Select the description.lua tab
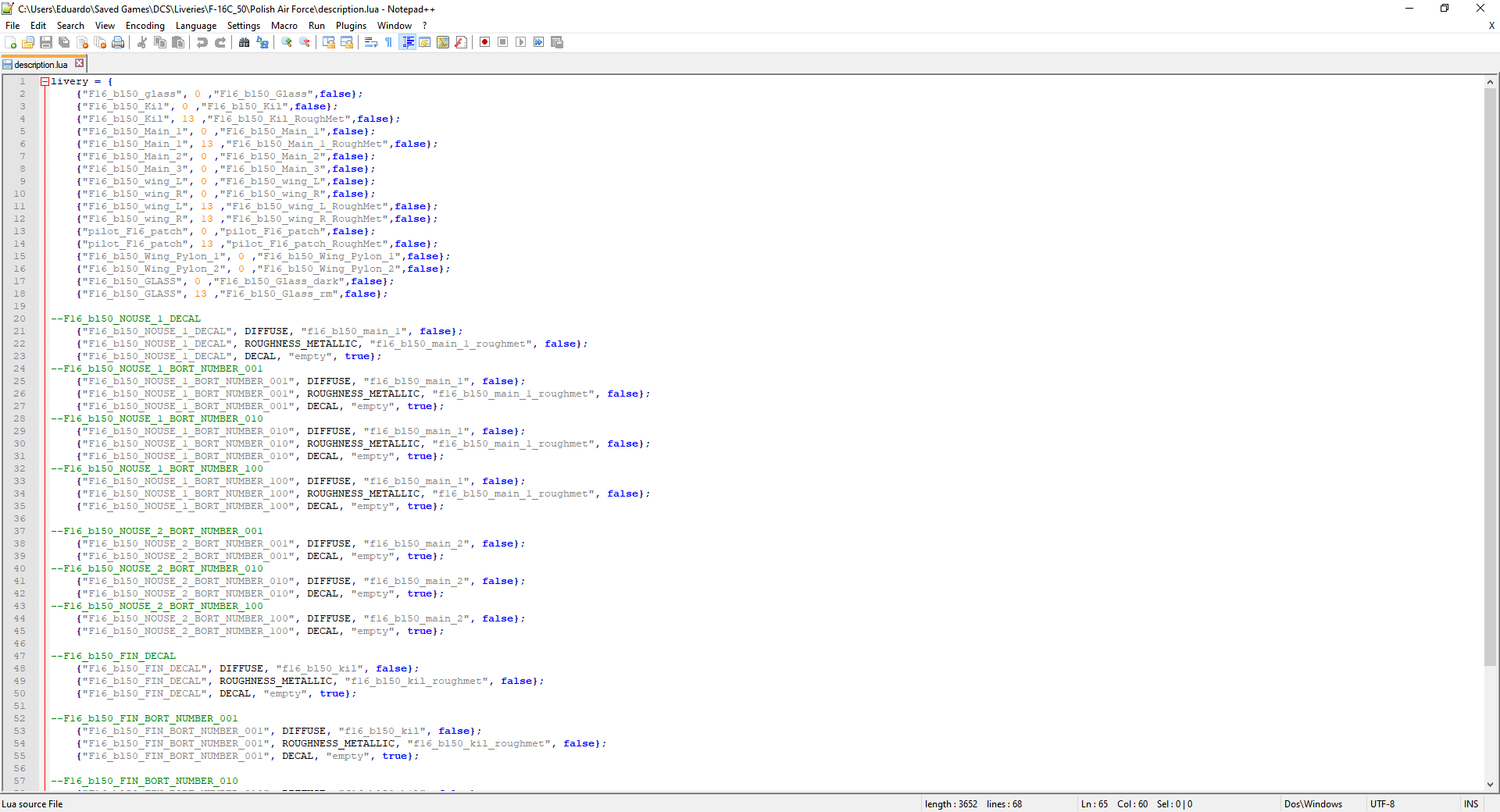The image size is (1500, 812). coord(41,64)
